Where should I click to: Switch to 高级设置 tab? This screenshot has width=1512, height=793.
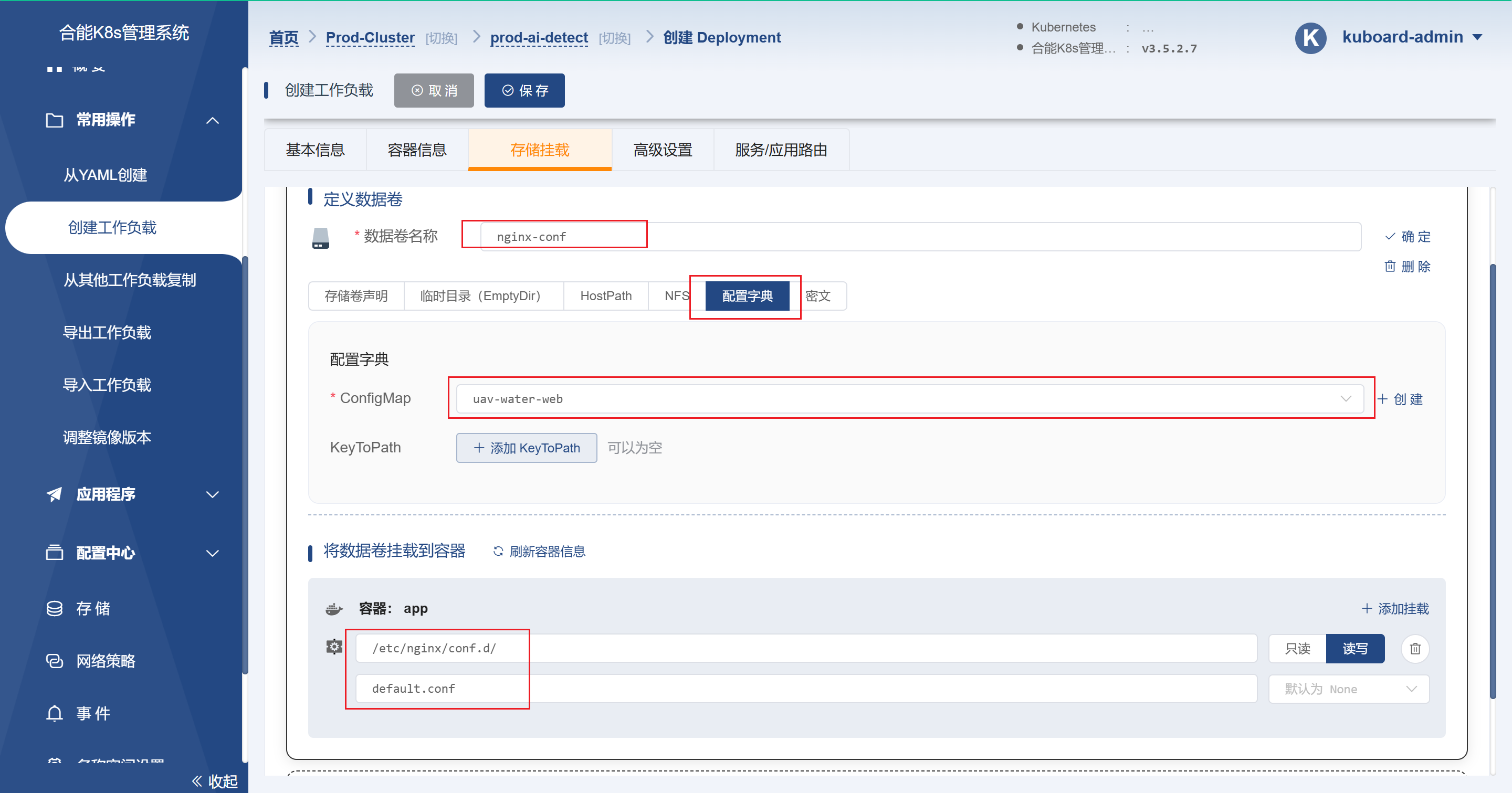pyautogui.click(x=663, y=150)
